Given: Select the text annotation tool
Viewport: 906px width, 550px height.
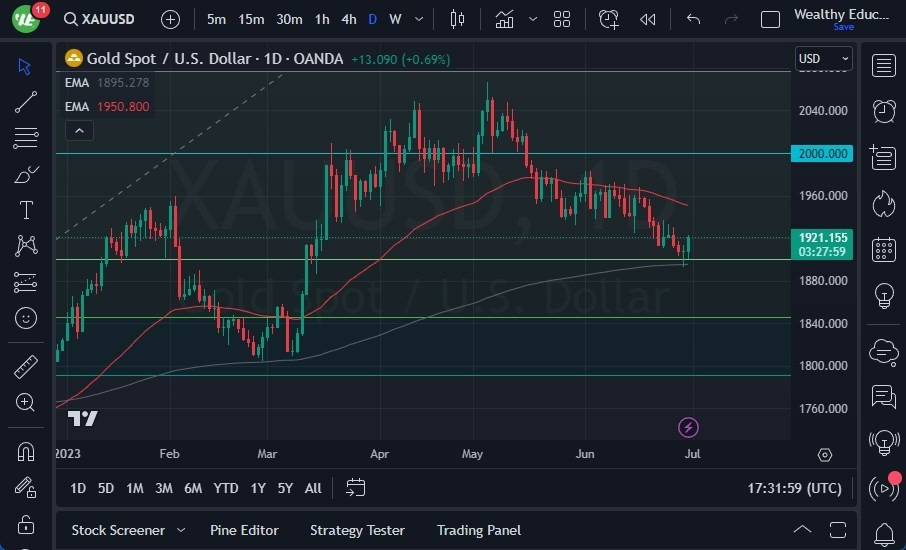Looking at the screenshot, I should click(x=26, y=210).
